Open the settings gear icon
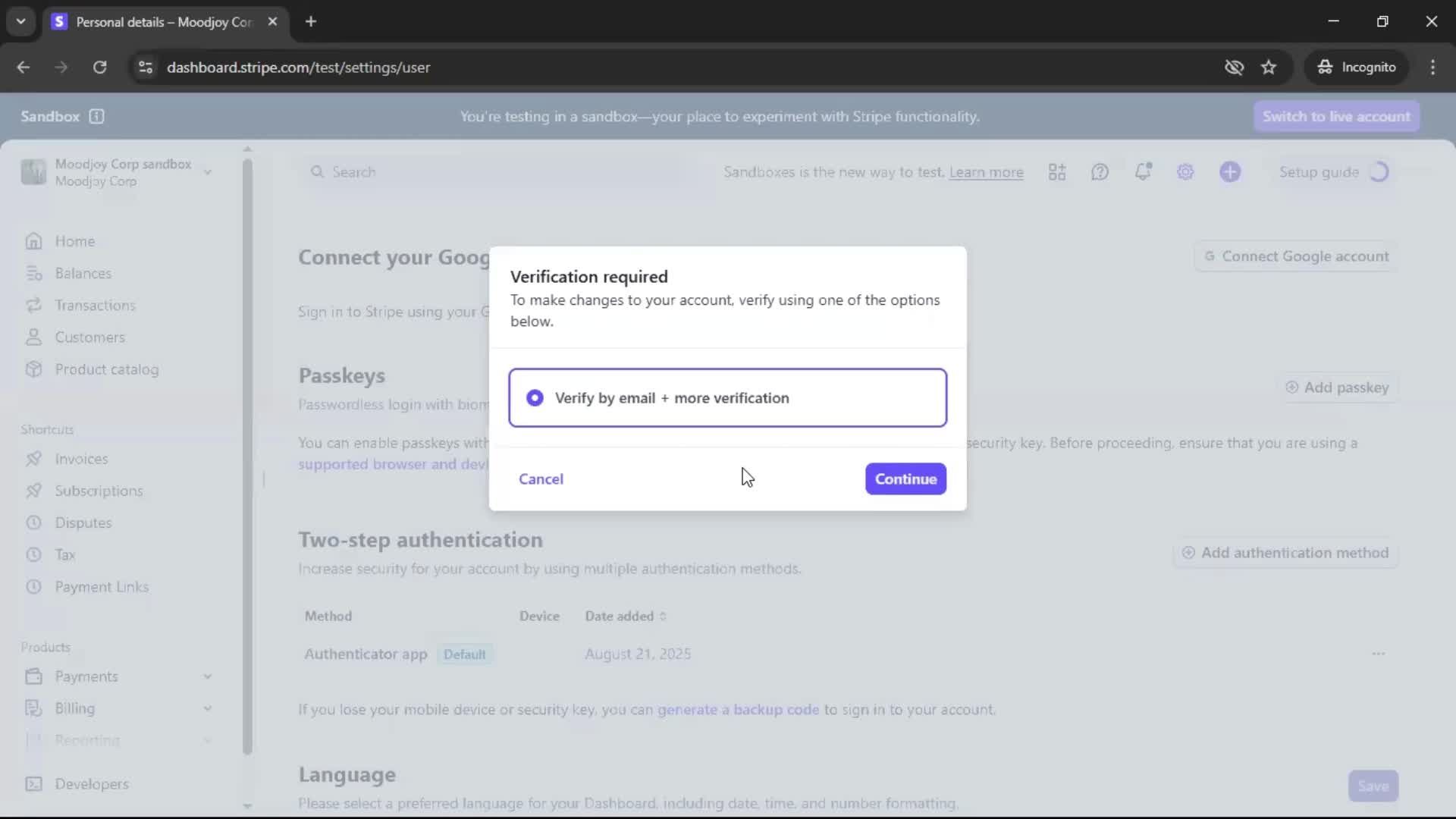The image size is (1456, 819). click(x=1185, y=172)
